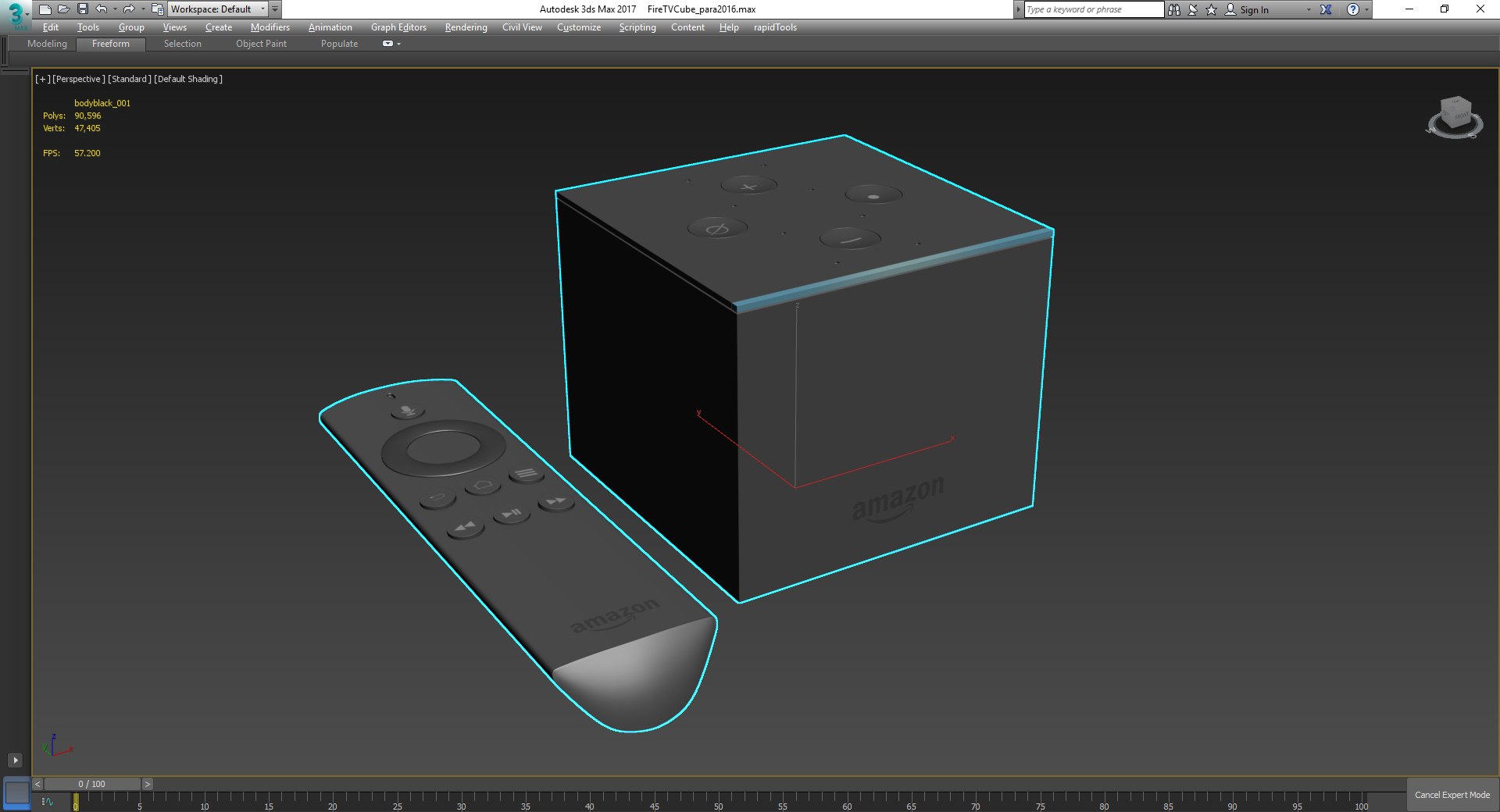
Task: Select the viewport layout thumbnail
Action: click(16, 793)
